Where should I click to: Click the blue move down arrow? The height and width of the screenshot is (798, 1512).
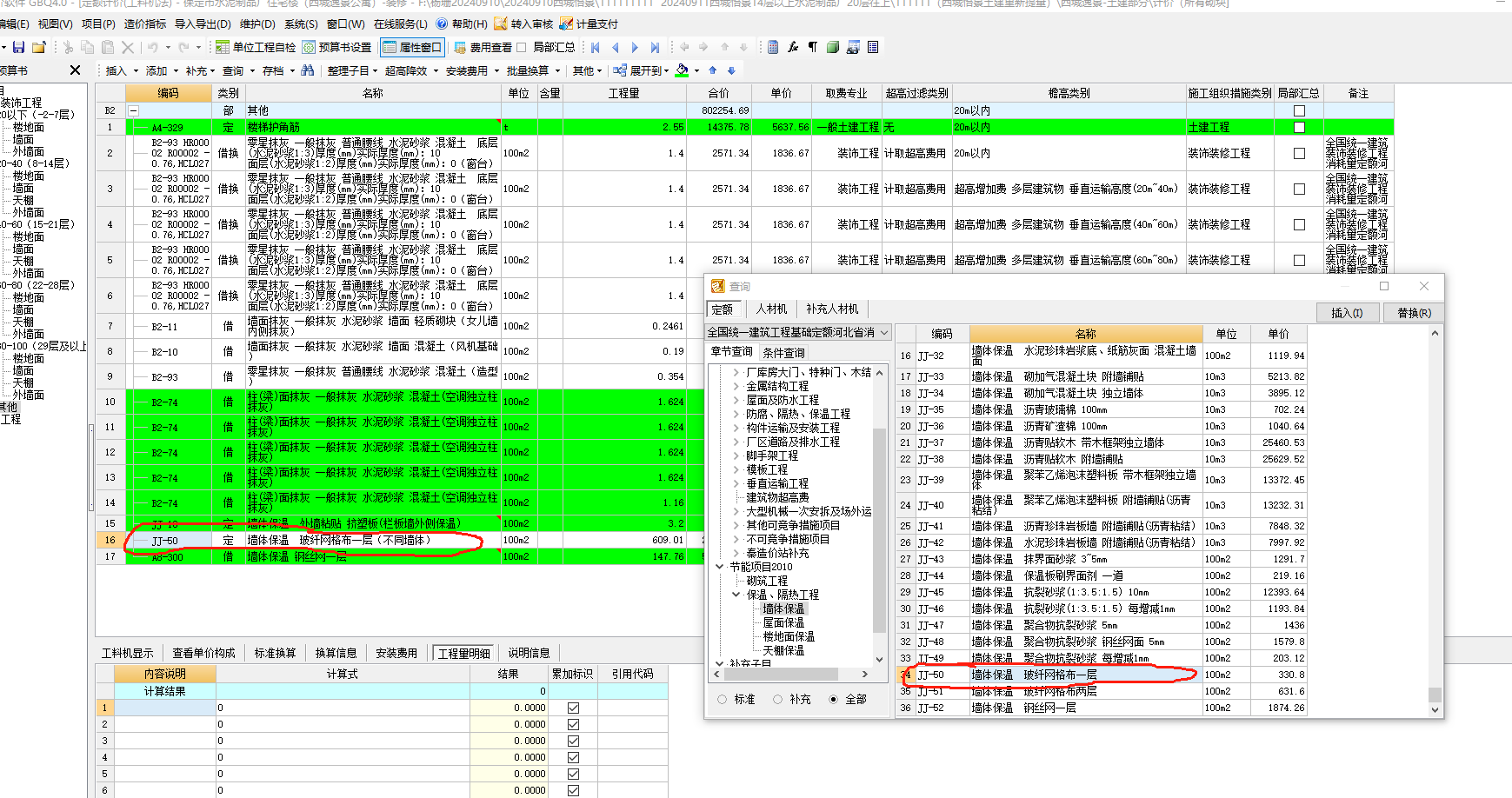pos(731,70)
